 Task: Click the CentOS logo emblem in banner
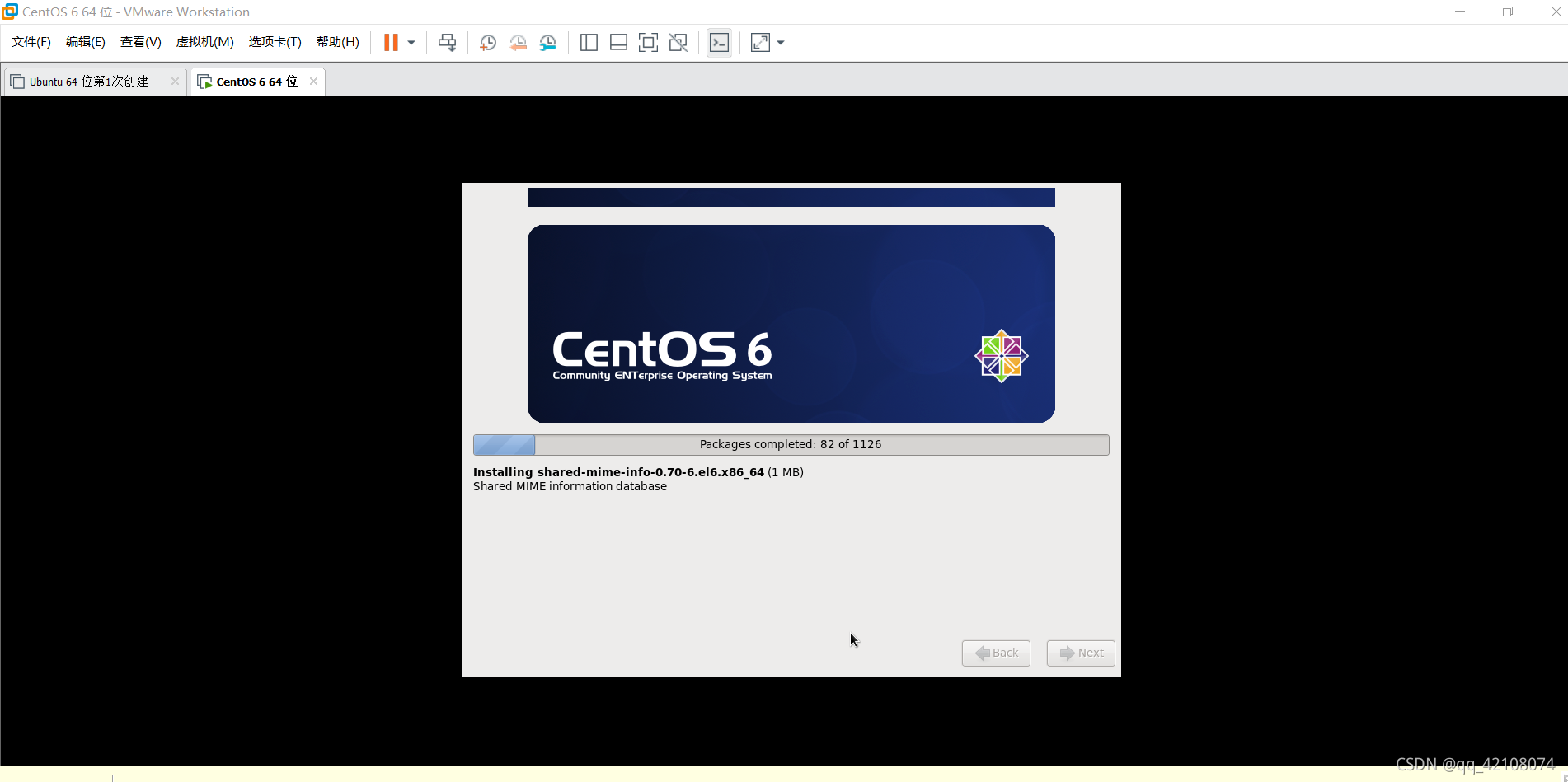(x=1002, y=356)
